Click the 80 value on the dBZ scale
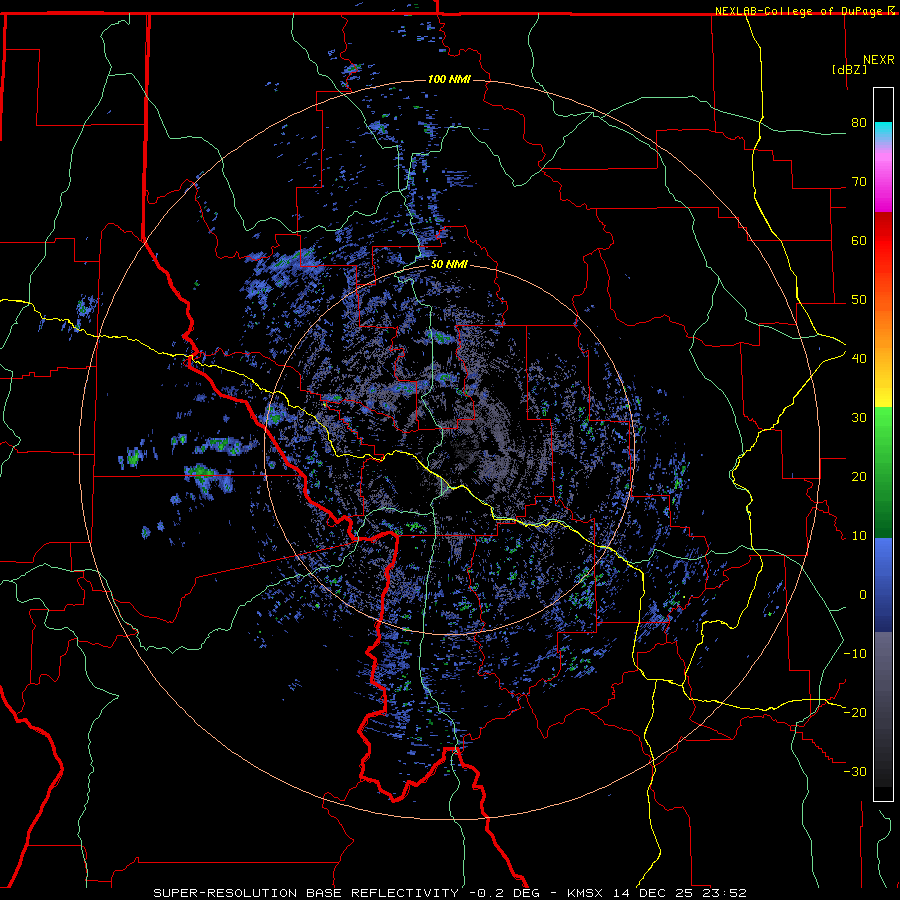The image size is (900, 900). tap(859, 123)
